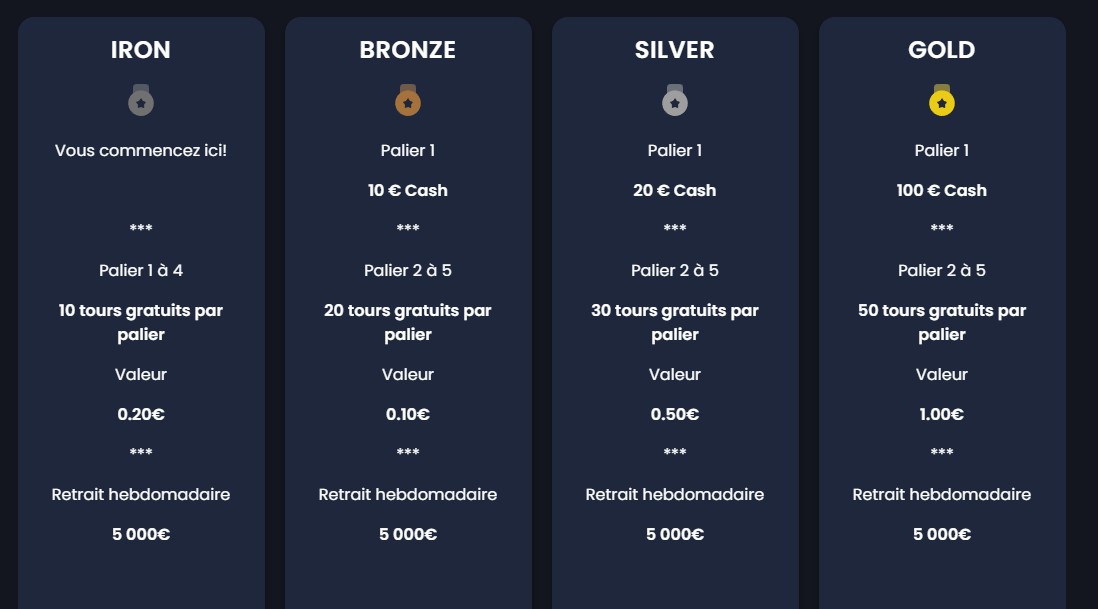Click the Gold tier medal icon
Image resolution: width=1098 pixels, height=609 pixels.
[x=942, y=101]
